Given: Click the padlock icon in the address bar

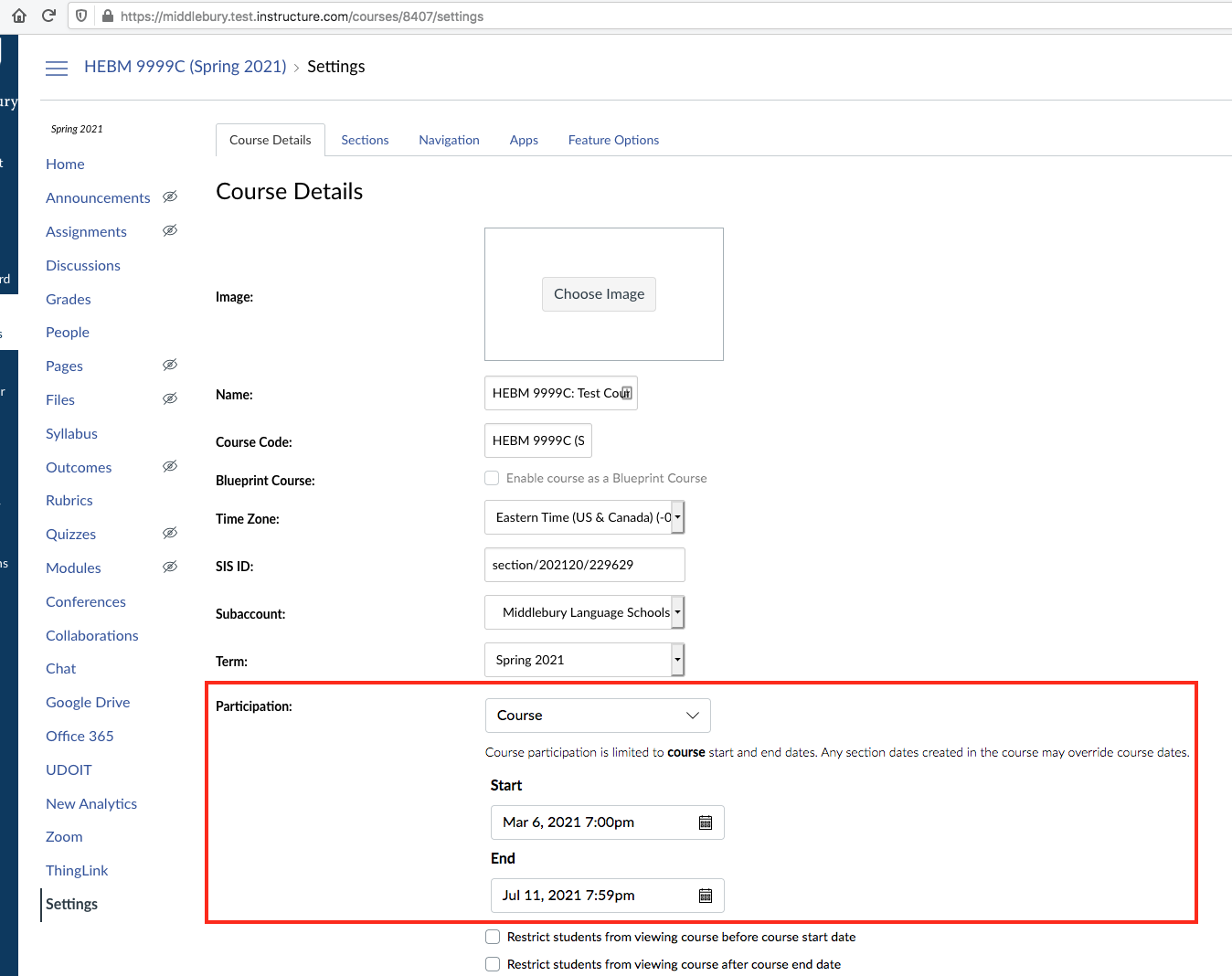Looking at the screenshot, I should pos(107,16).
